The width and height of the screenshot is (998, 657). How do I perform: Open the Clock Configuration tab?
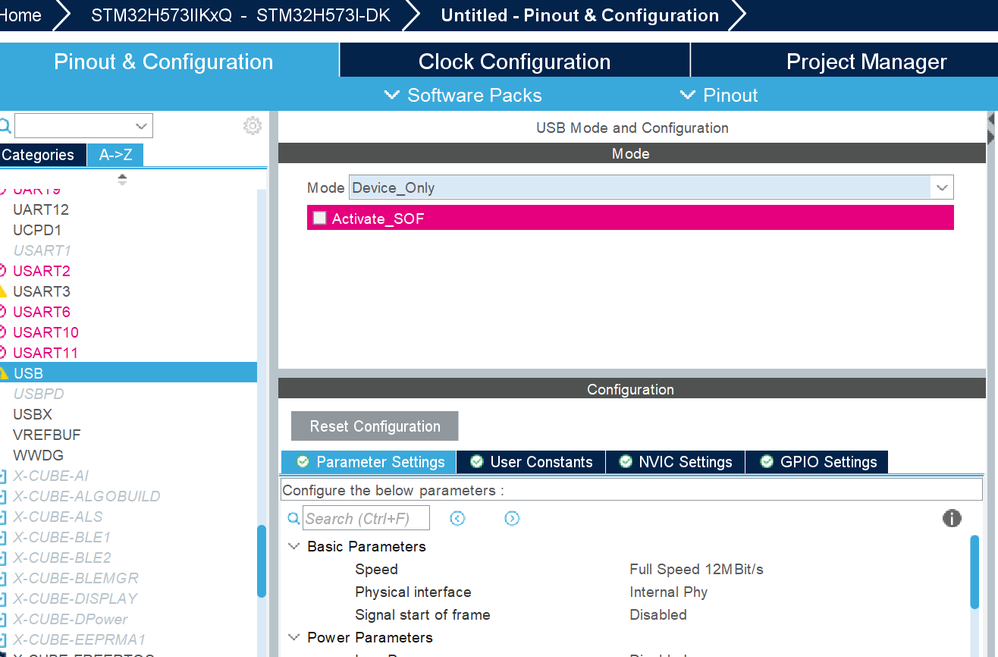tap(514, 61)
